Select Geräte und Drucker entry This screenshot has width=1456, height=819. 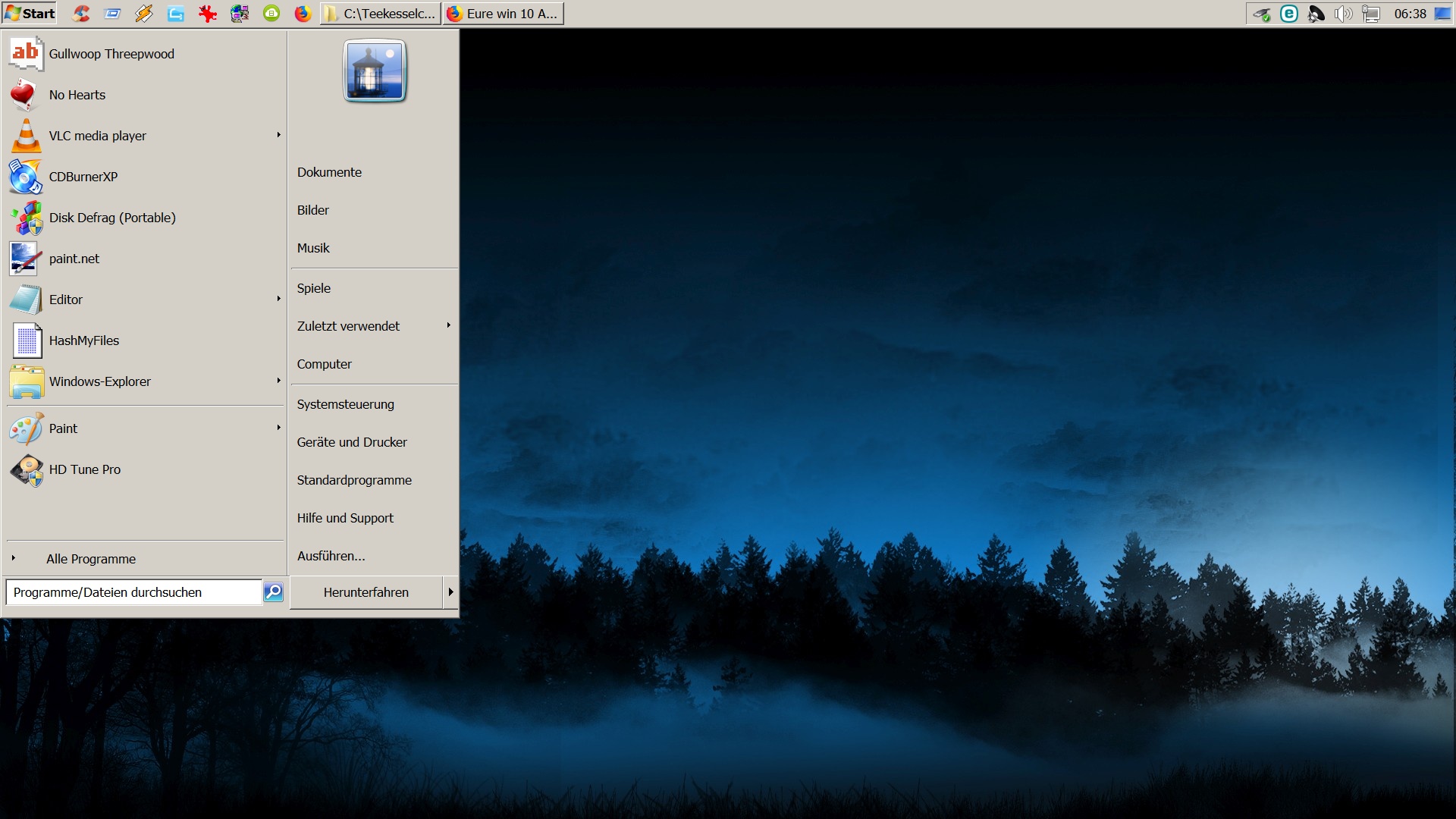(x=352, y=442)
